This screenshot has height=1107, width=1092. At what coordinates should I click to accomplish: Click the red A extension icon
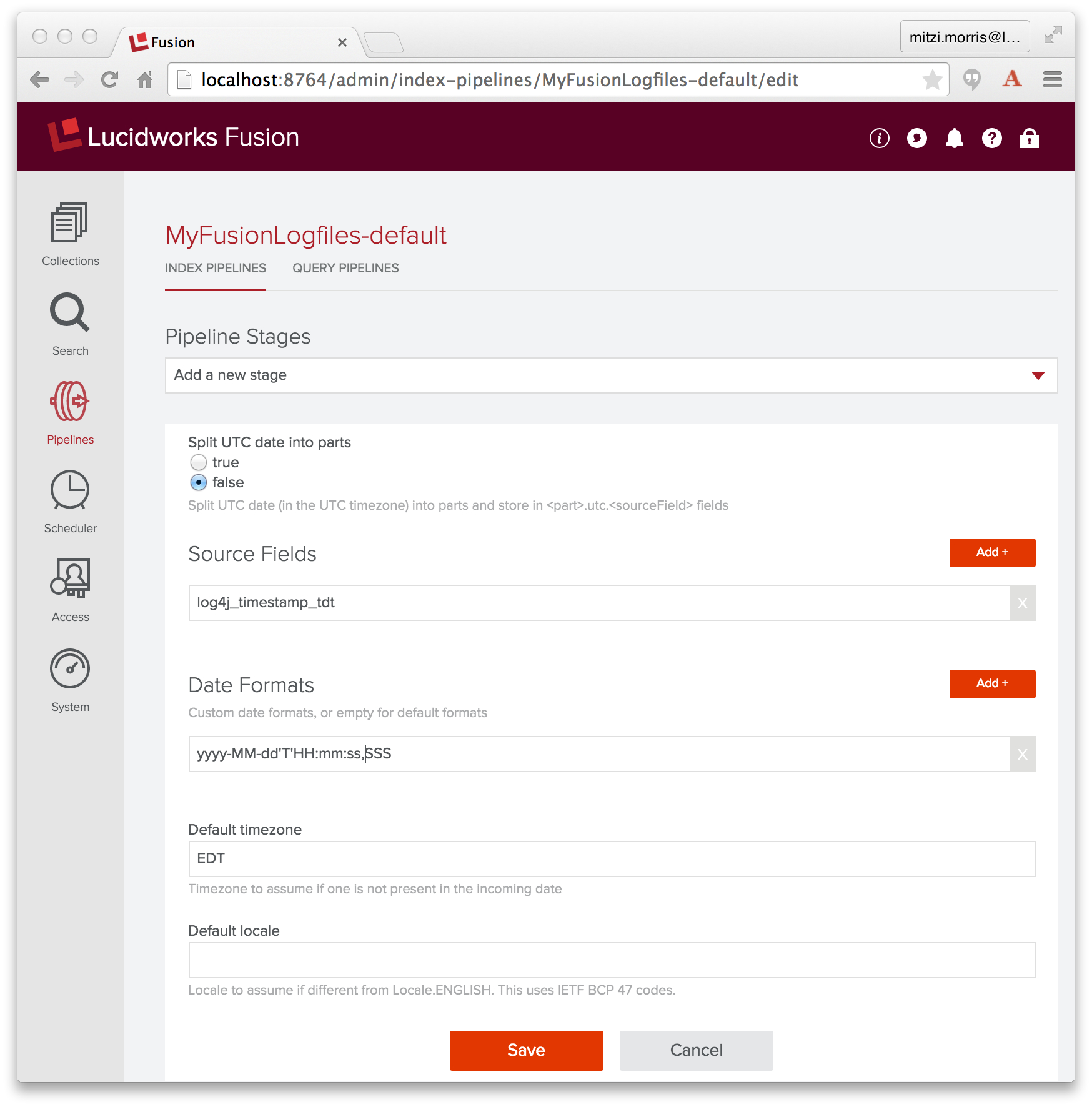click(1012, 79)
